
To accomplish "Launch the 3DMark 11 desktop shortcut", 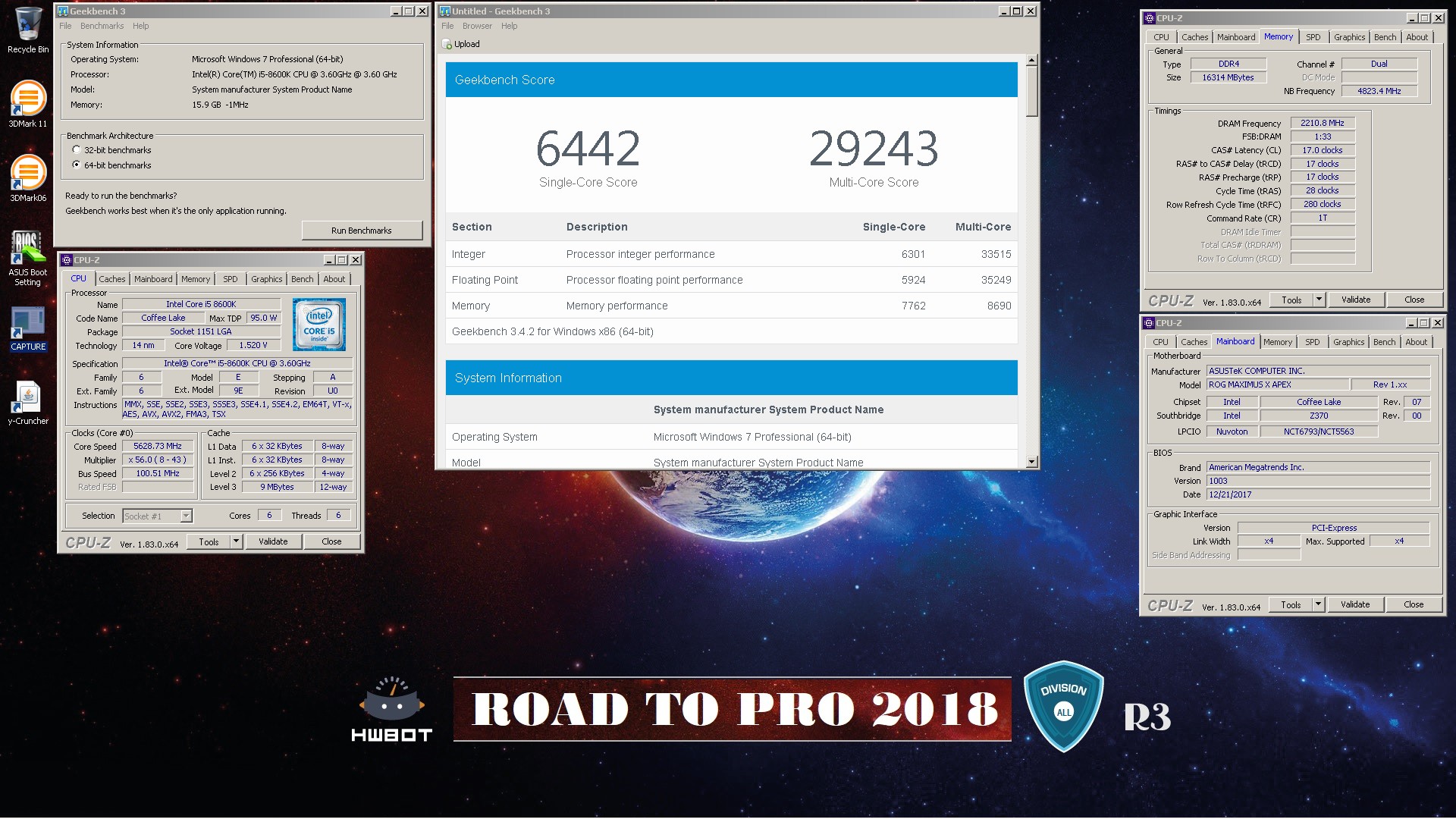I will click(x=28, y=104).
